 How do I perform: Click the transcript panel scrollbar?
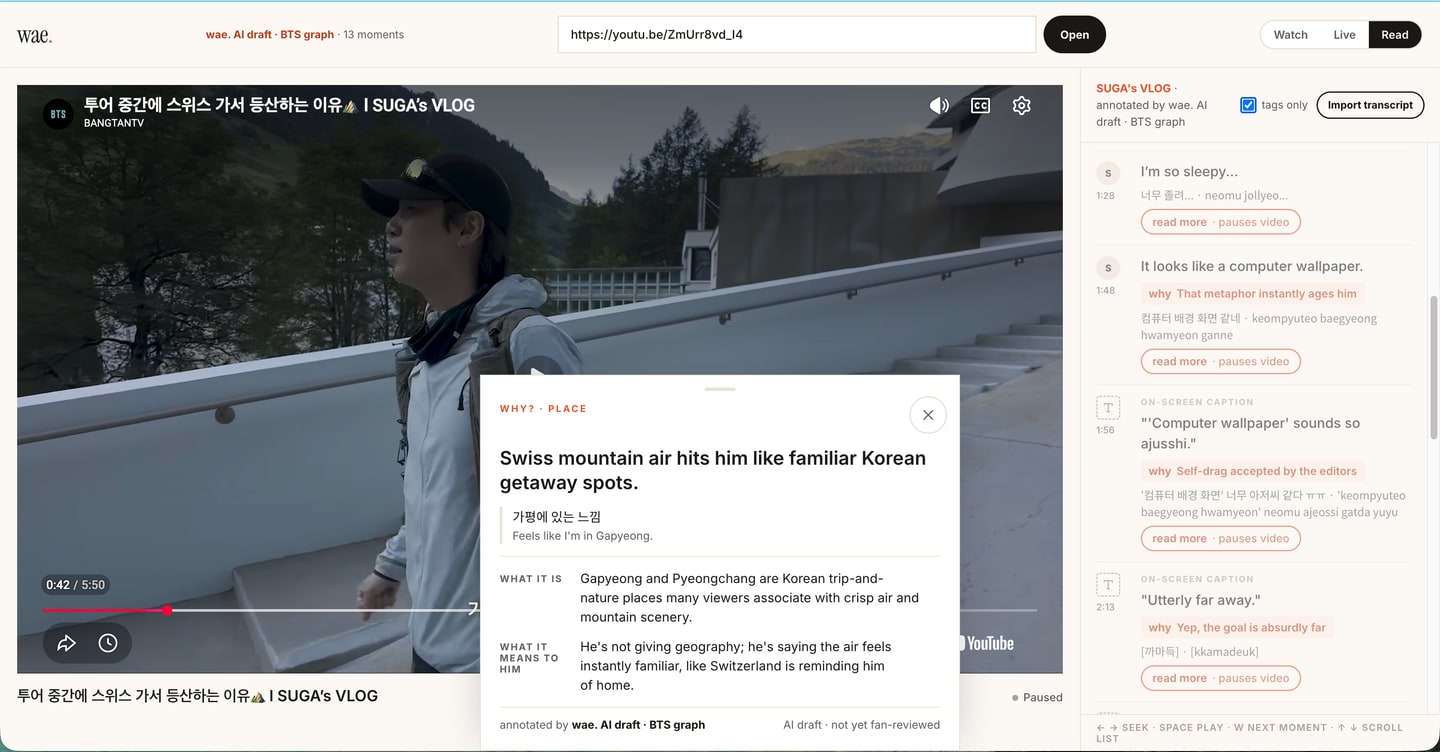1433,365
